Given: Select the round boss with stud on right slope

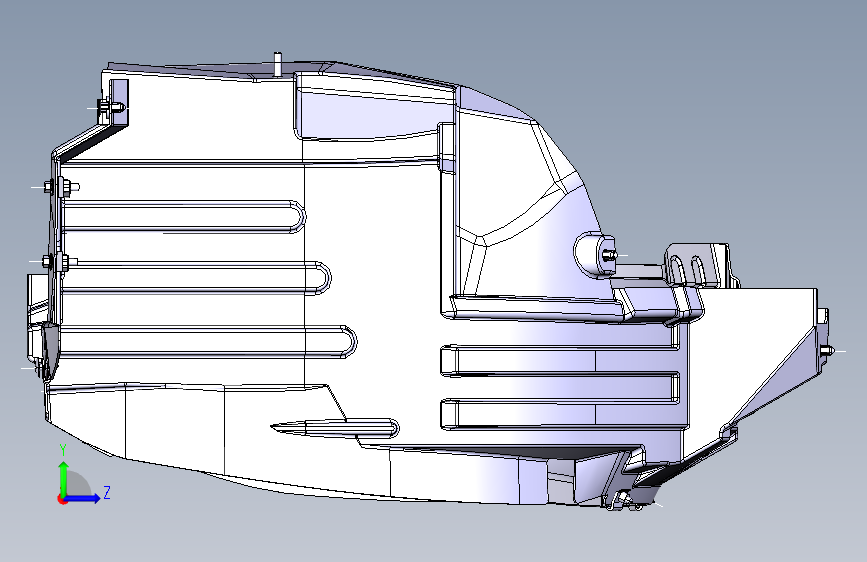Looking at the screenshot, I should coord(596,254).
